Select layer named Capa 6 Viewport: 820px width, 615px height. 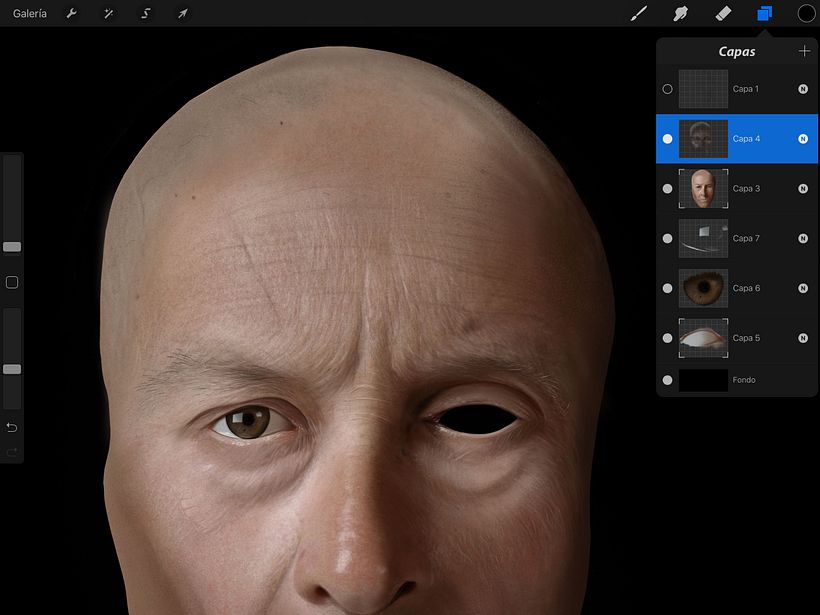point(746,288)
